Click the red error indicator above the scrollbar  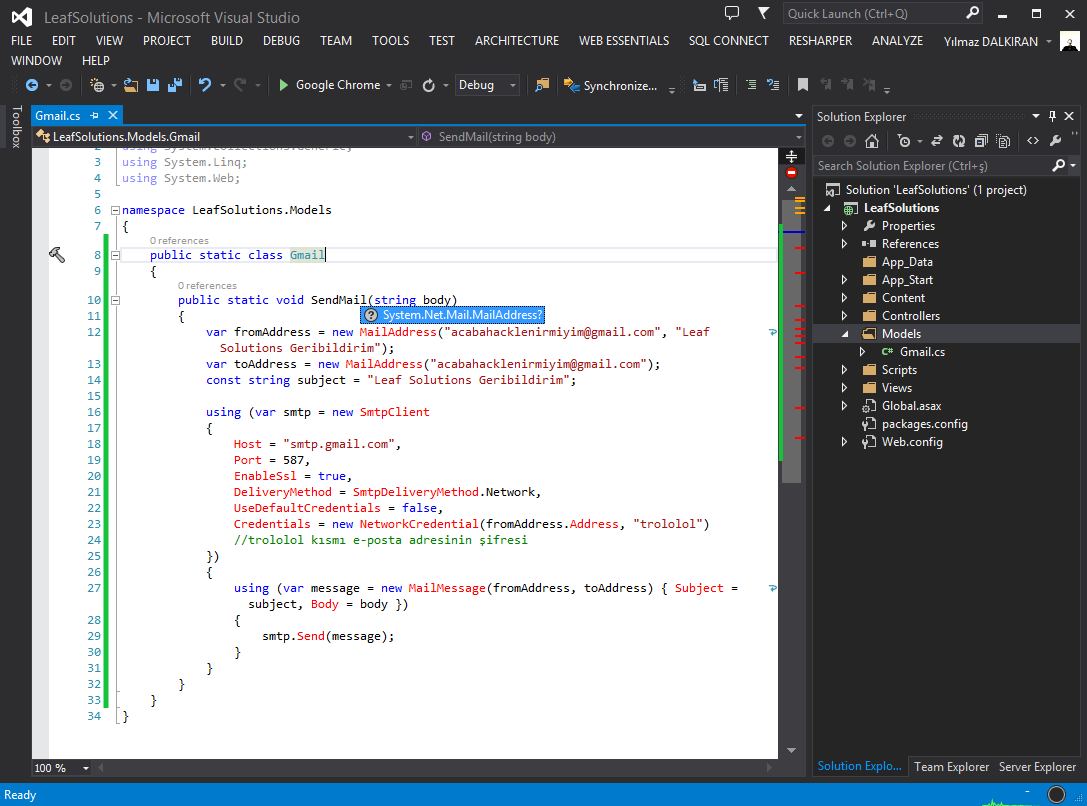click(791, 173)
